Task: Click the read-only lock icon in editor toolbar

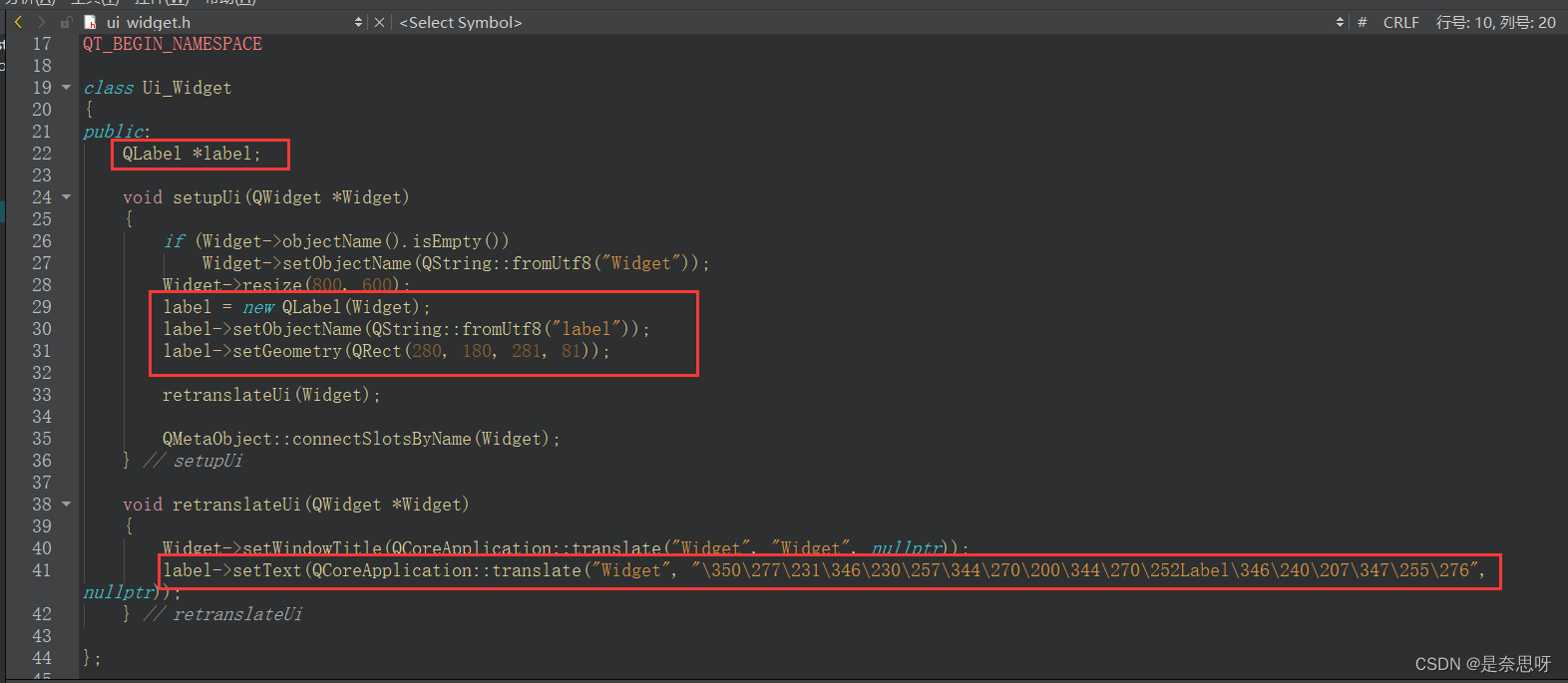Action: (x=66, y=22)
